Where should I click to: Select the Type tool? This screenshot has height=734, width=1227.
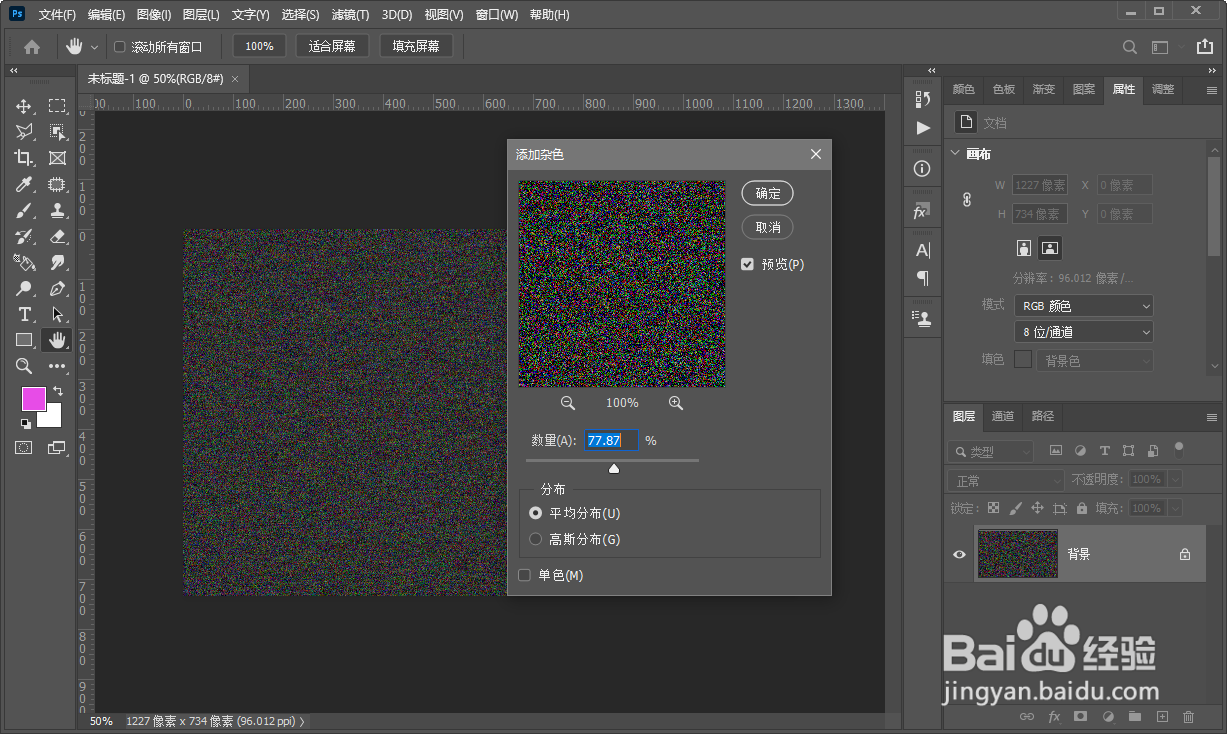[24, 314]
